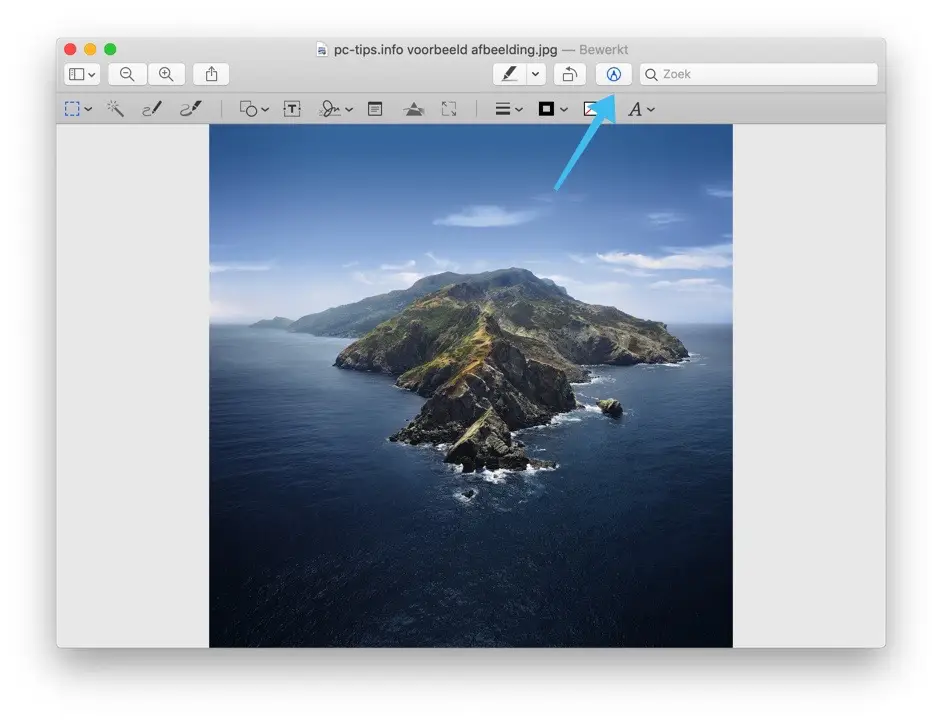Add a note annotation
Screen dimensions: 942x722
(375, 109)
